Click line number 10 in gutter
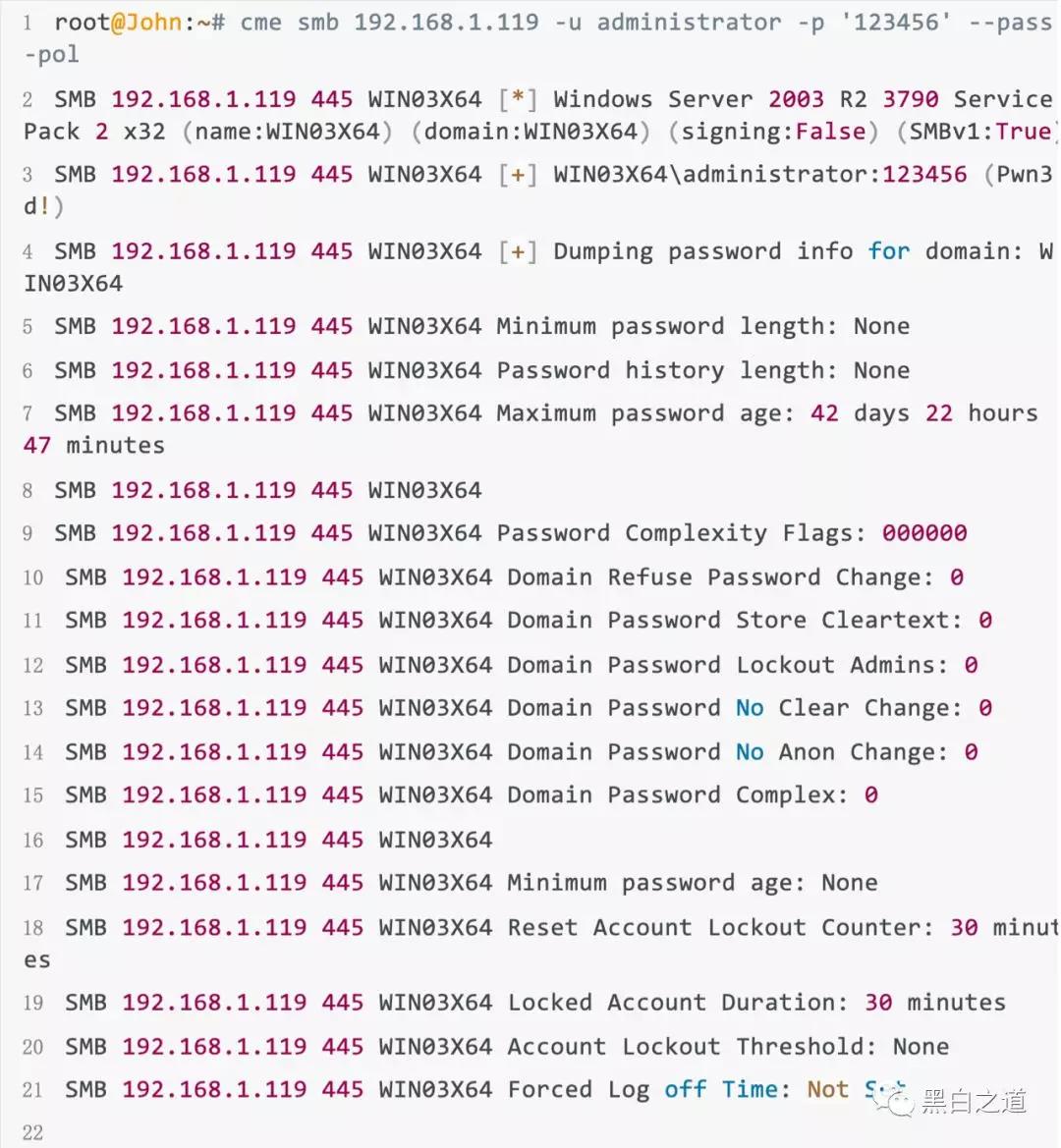Image resolution: width=1061 pixels, height=1148 pixels. (x=33, y=577)
